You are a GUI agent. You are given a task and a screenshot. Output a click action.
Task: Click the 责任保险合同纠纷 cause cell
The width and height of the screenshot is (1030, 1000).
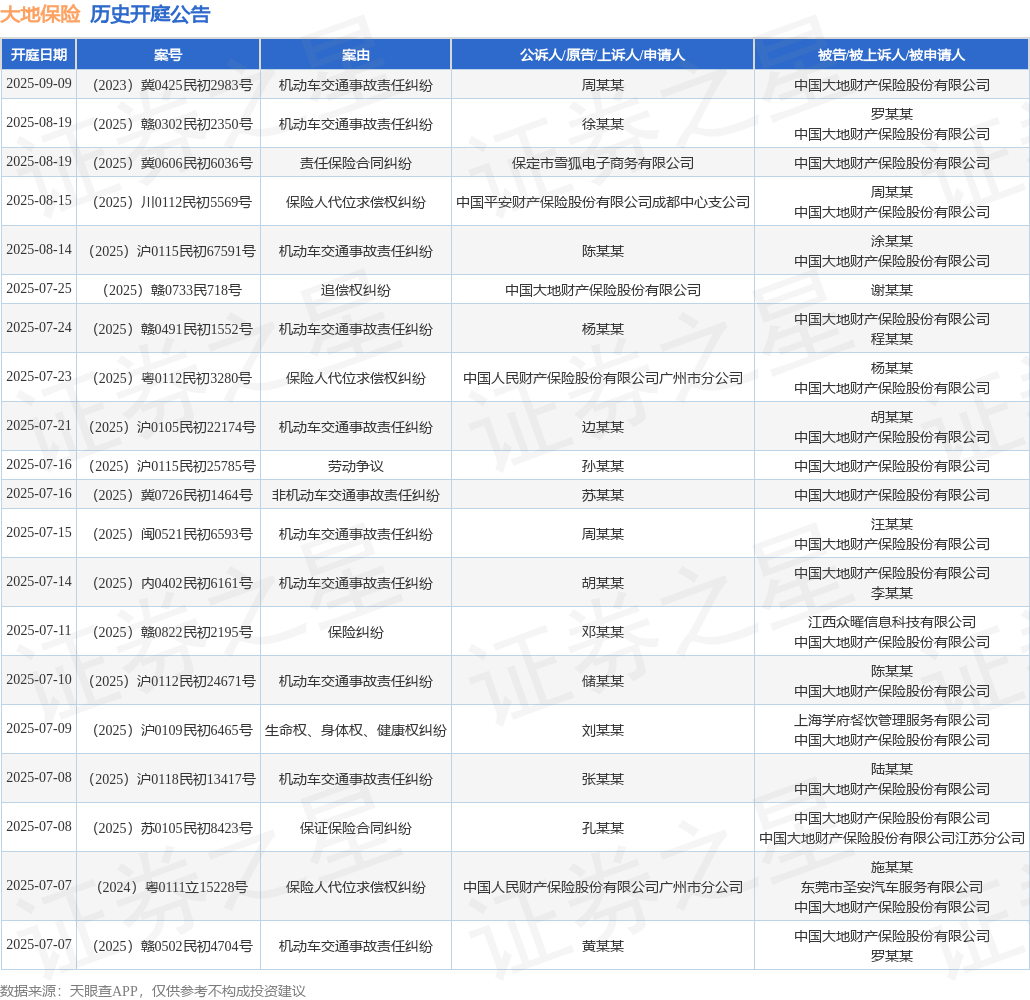click(x=355, y=162)
